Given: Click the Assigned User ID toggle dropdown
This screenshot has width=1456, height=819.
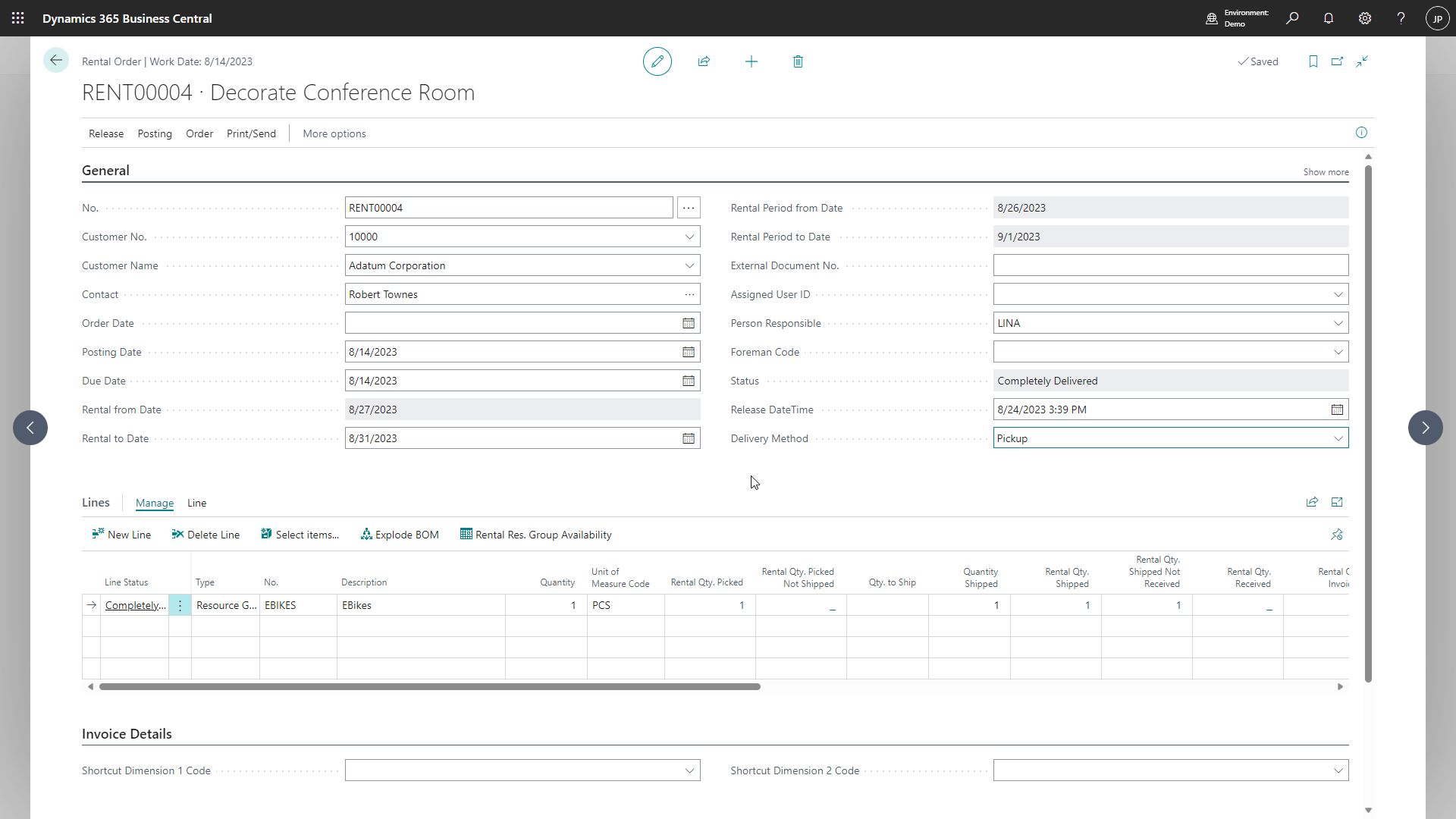Looking at the screenshot, I should point(1339,294).
